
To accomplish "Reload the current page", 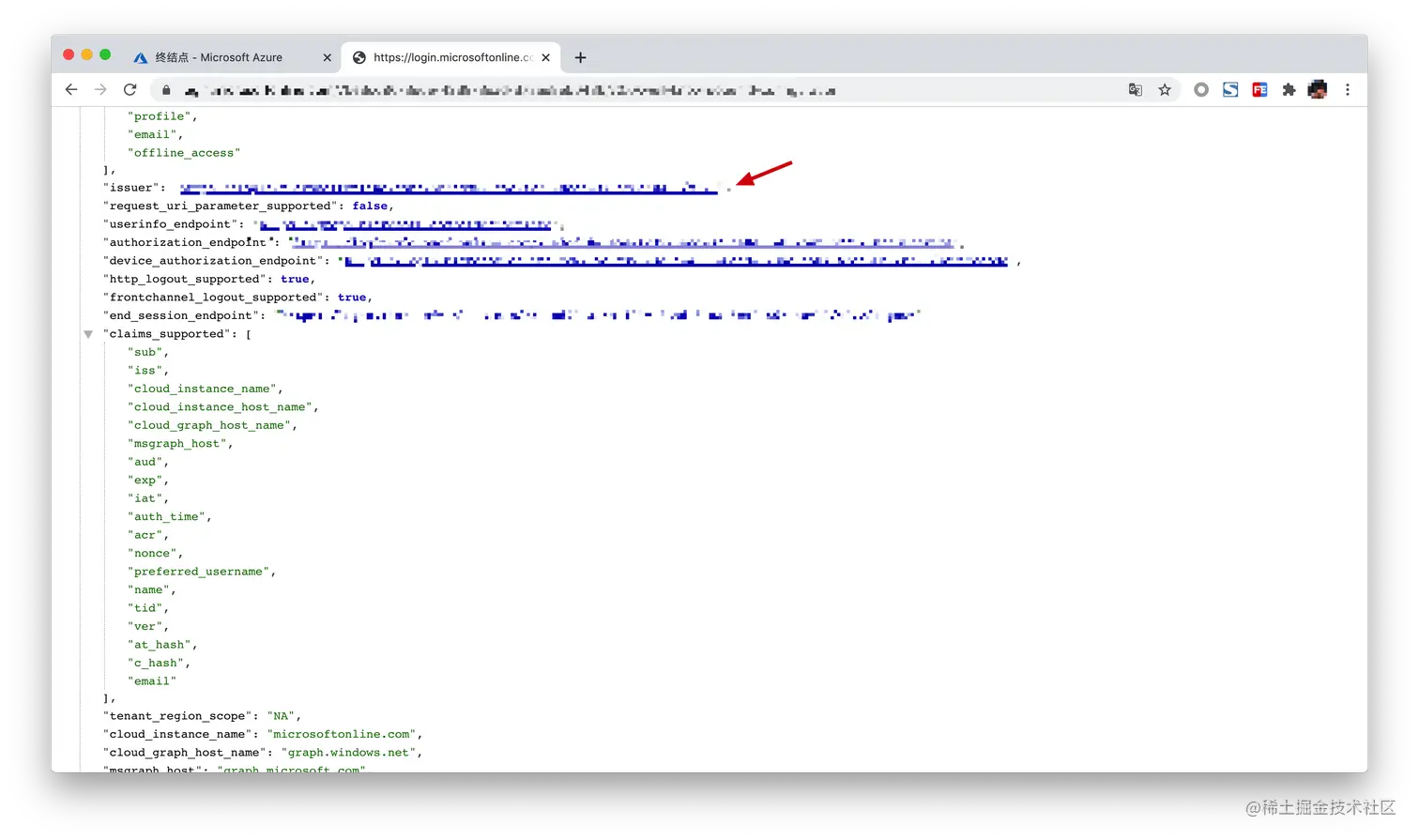I will [x=130, y=90].
